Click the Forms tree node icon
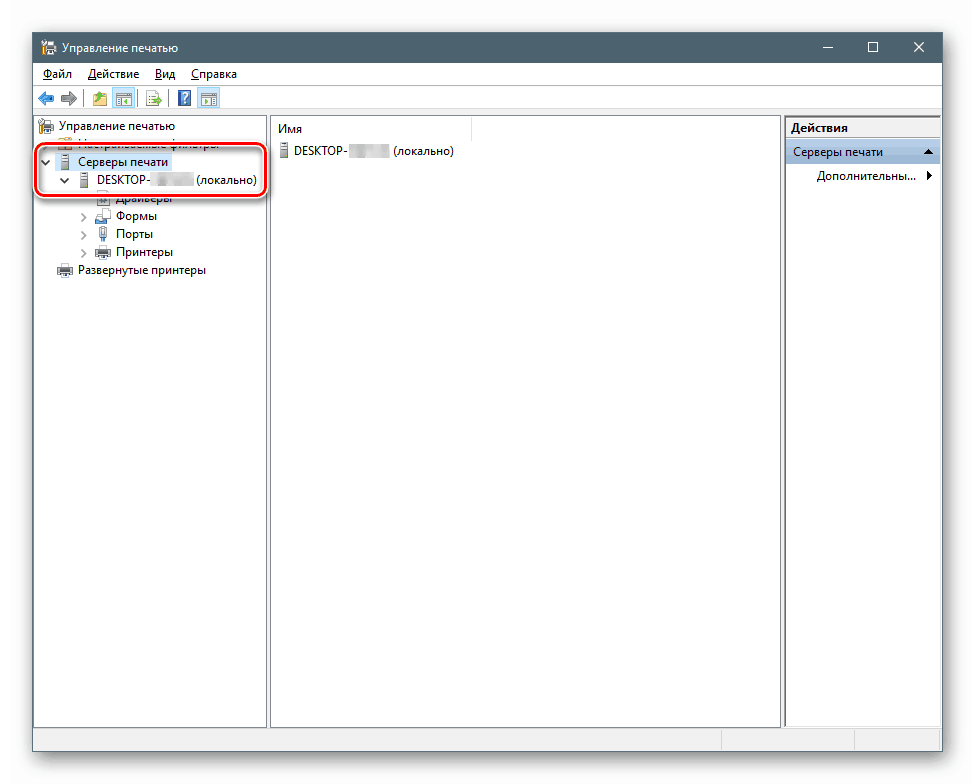Image resolution: width=975 pixels, height=784 pixels. coord(103,216)
